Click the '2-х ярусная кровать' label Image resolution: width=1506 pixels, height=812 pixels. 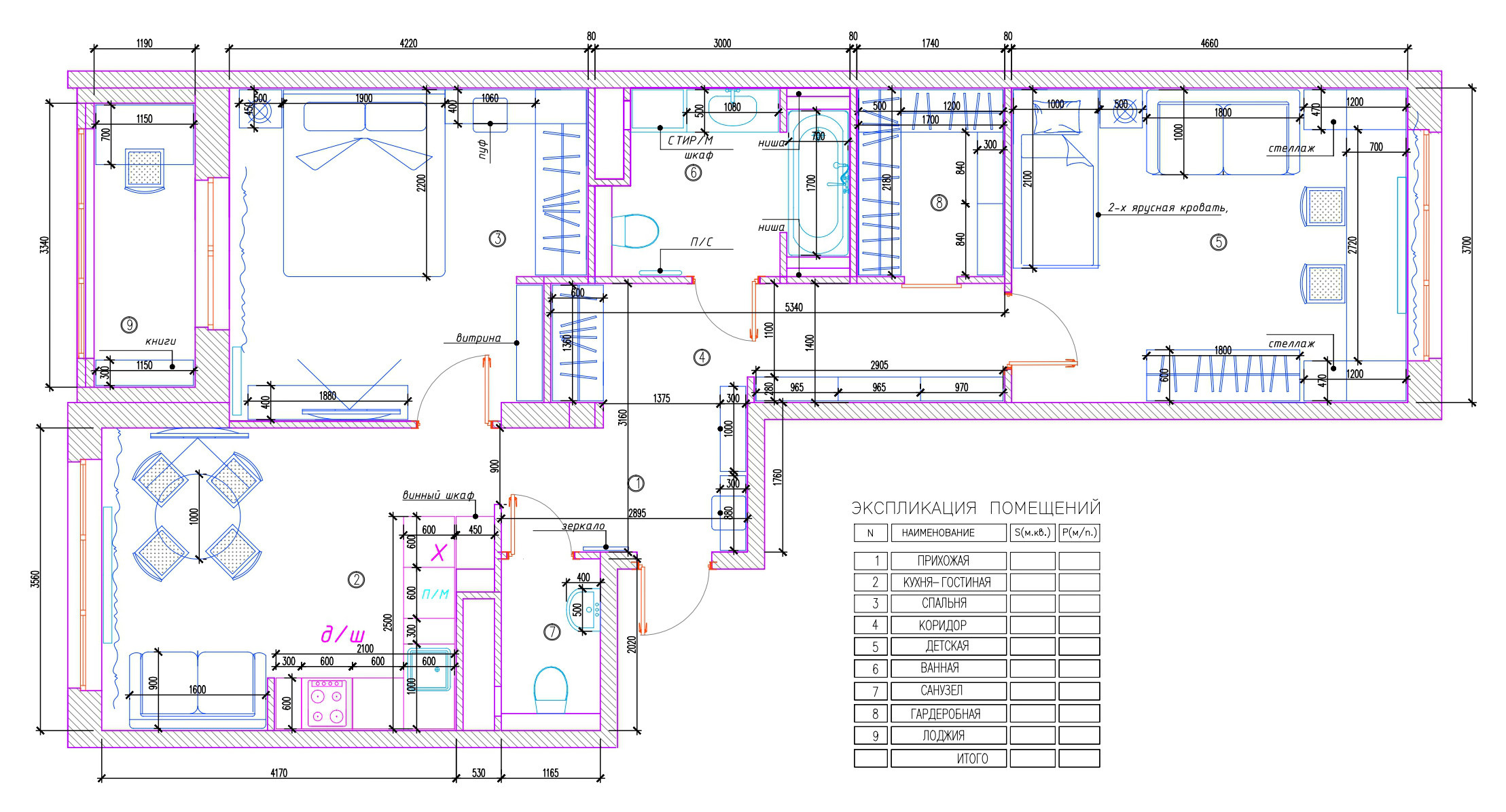pyautogui.click(x=1167, y=208)
